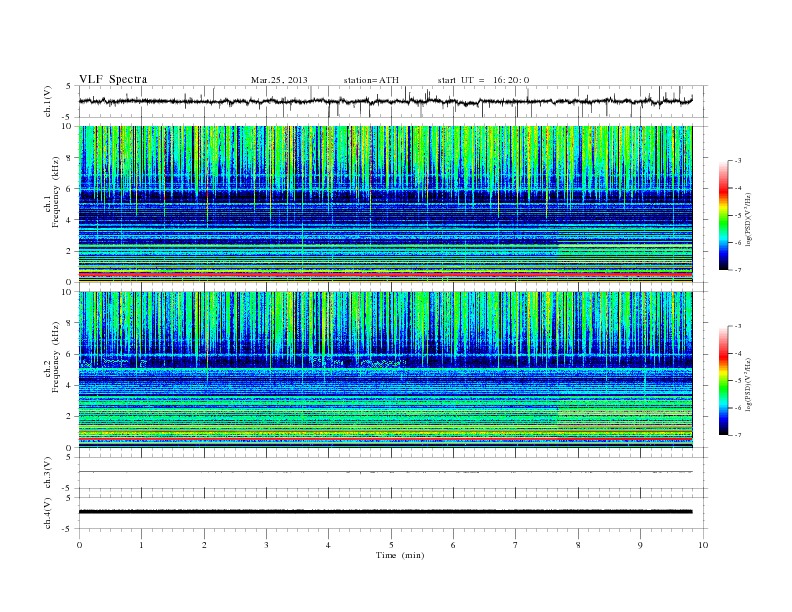Click the "1" minute tick on the time axis

tap(141, 545)
